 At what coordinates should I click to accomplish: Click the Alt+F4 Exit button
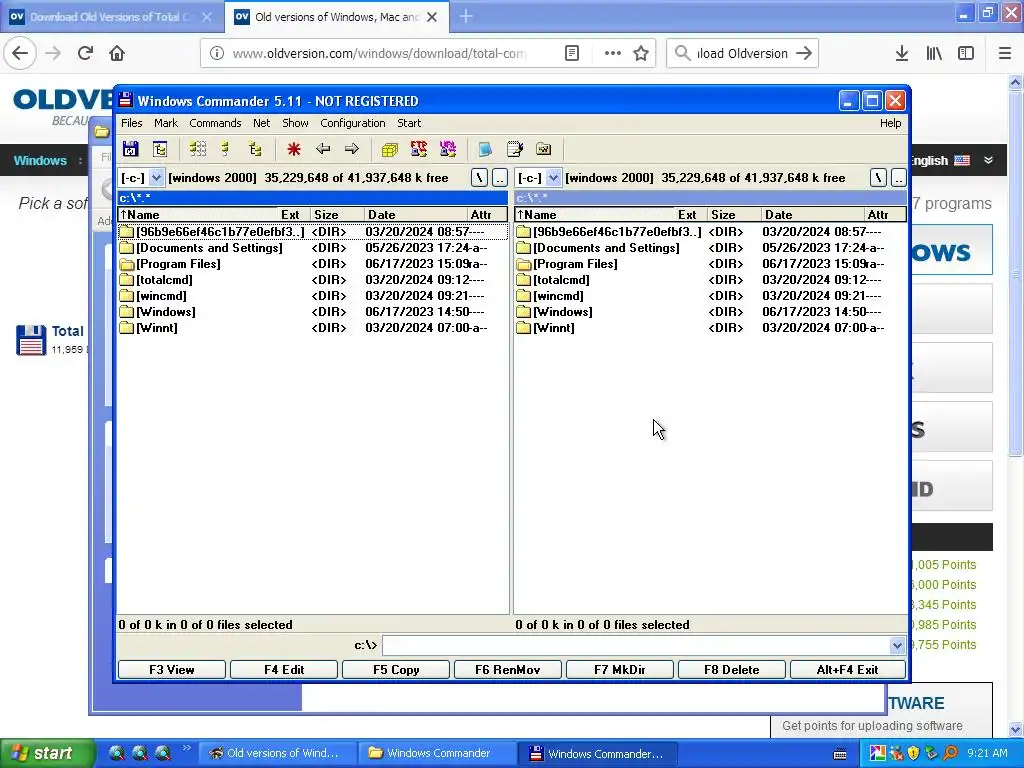pos(848,669)
